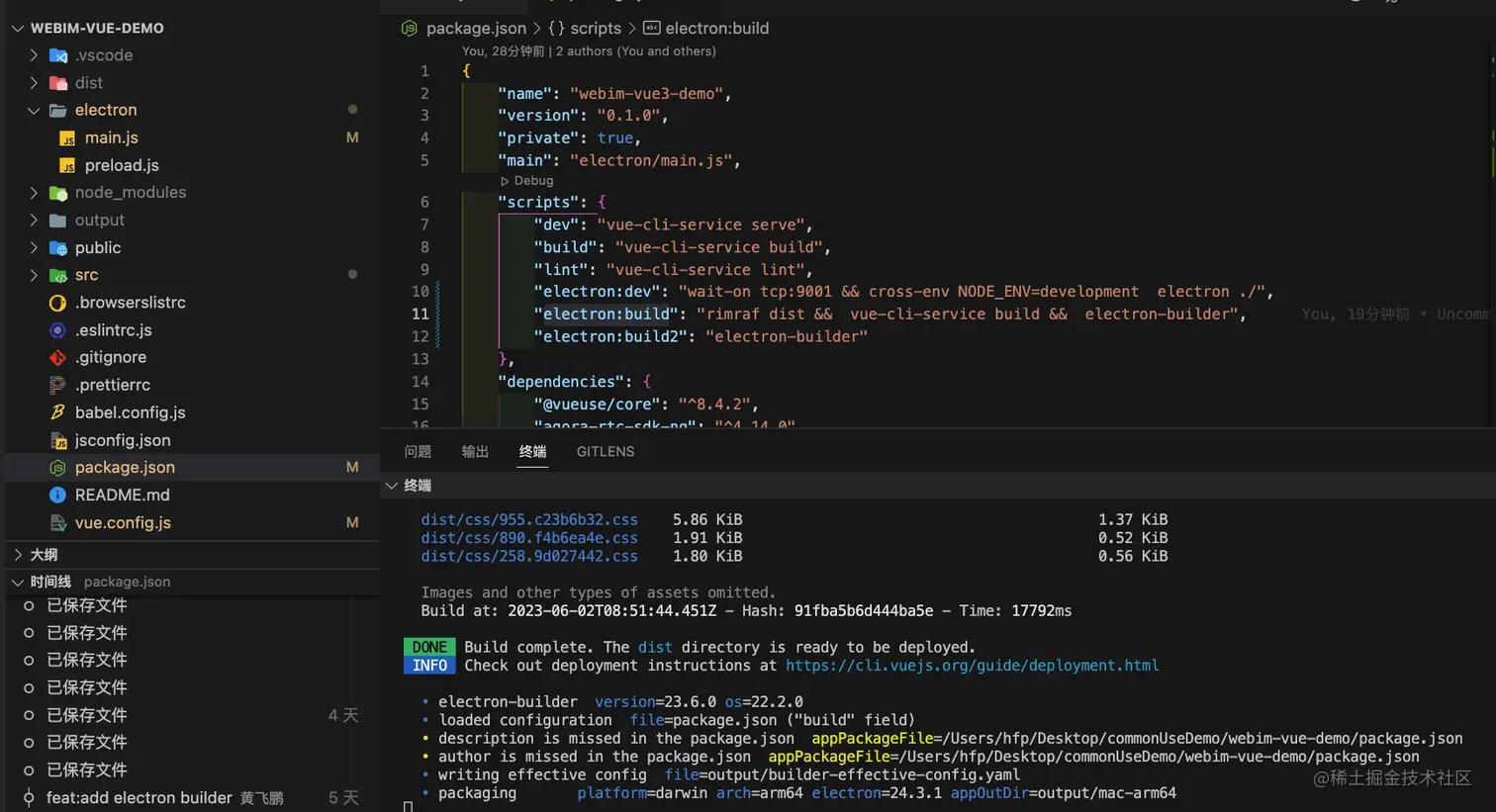The height and width of the screenshot is (812, 1496).
Task: Click the package.json breadcrumb label
Action: tap(476, 29)
